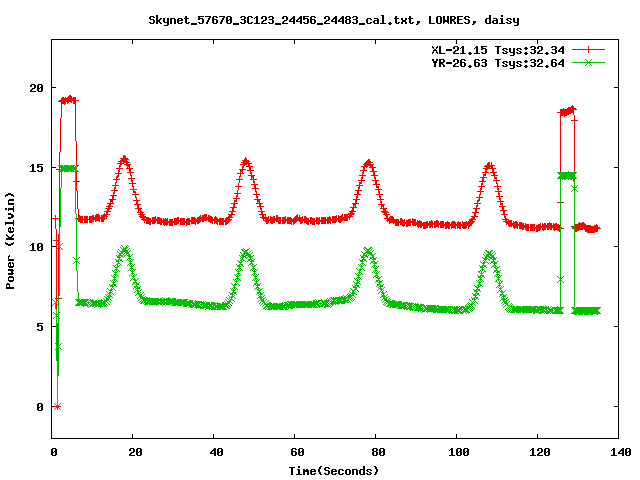Click the red line sample in the legend

pyautogui.click(x=588, y=50)
